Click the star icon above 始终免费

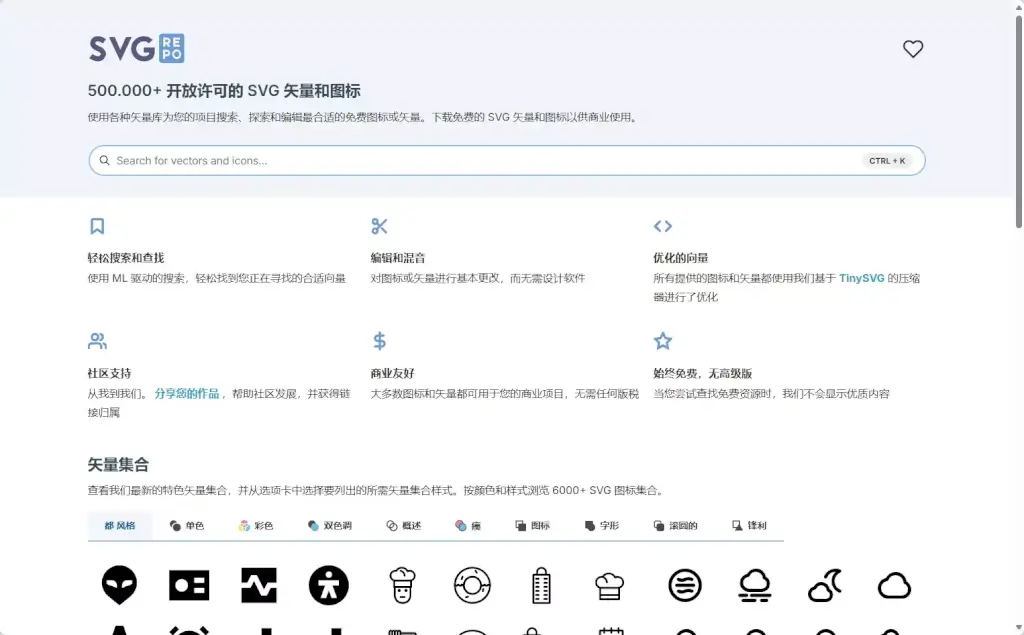663,341
